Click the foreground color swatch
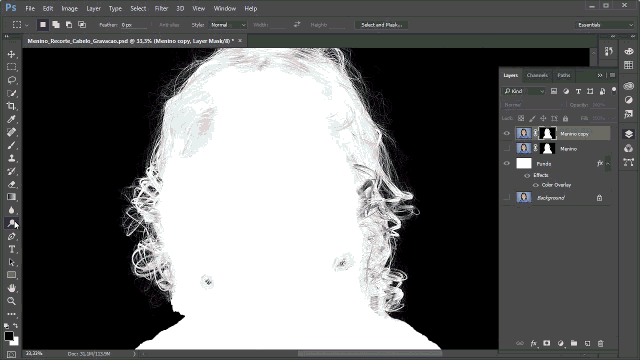This screenshot has width=640, height=360. click(8, 336)
